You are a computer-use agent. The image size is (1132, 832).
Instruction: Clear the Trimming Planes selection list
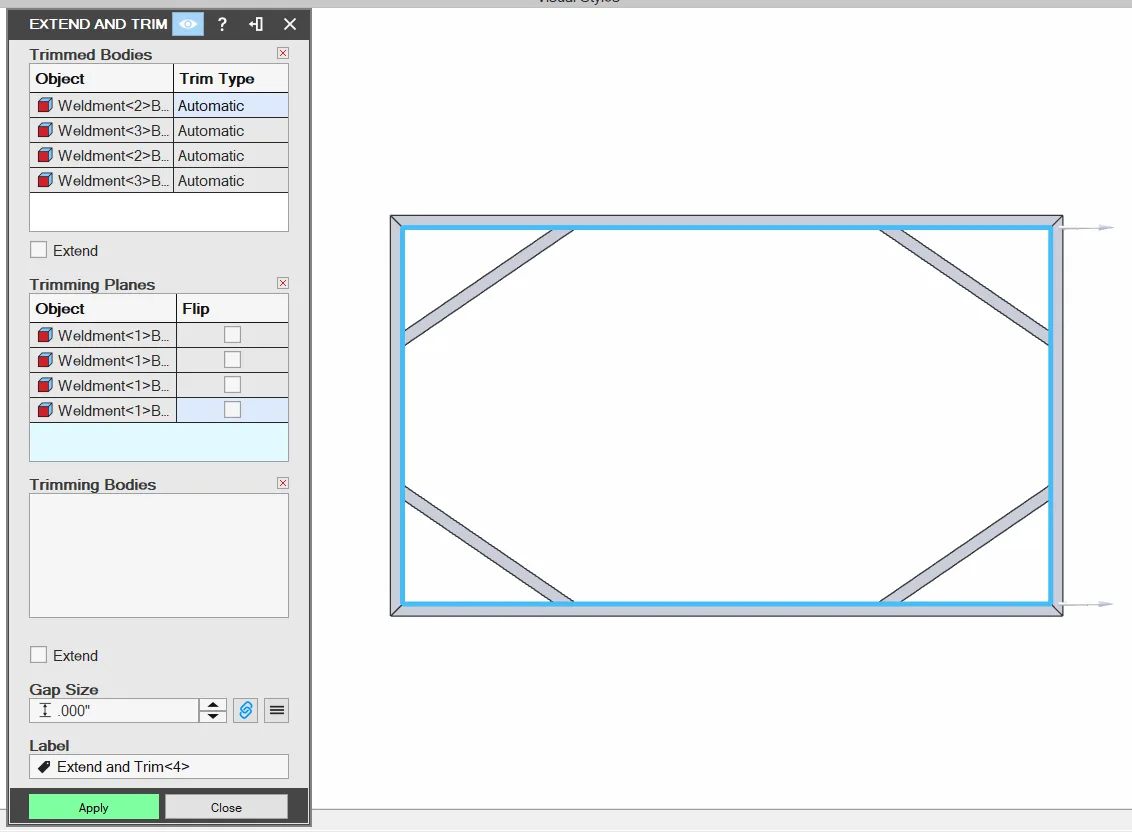(x=283, y=283)
